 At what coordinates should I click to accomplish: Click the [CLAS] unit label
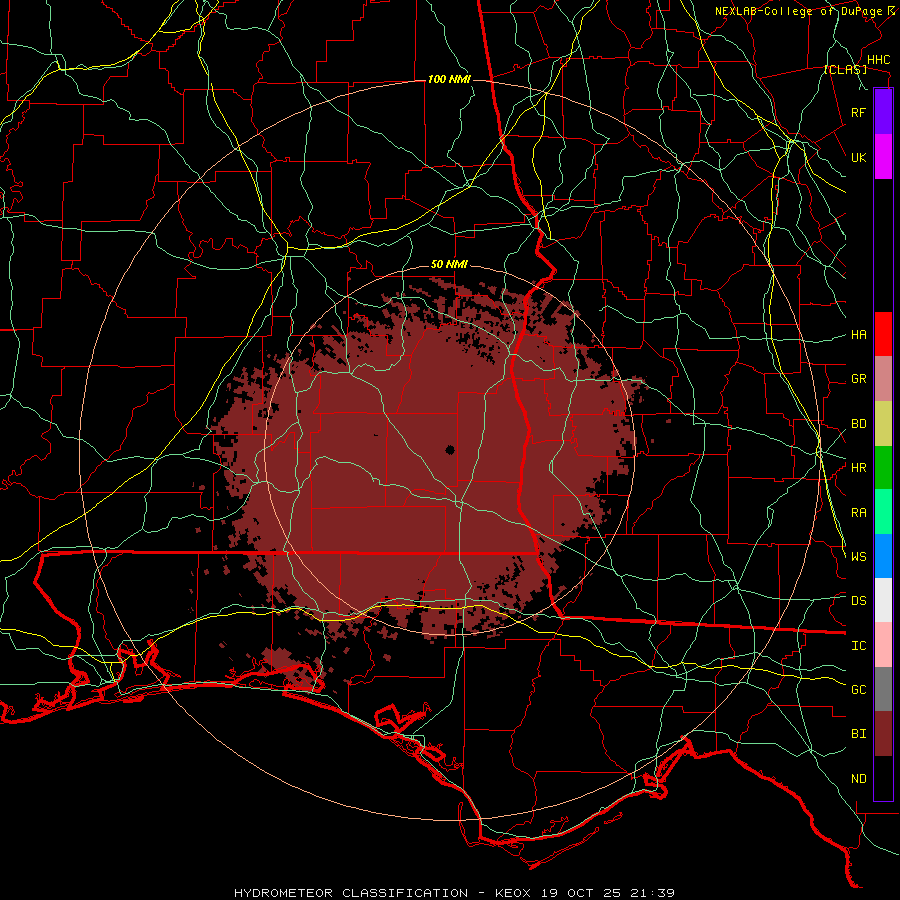[x=845, y=70]
